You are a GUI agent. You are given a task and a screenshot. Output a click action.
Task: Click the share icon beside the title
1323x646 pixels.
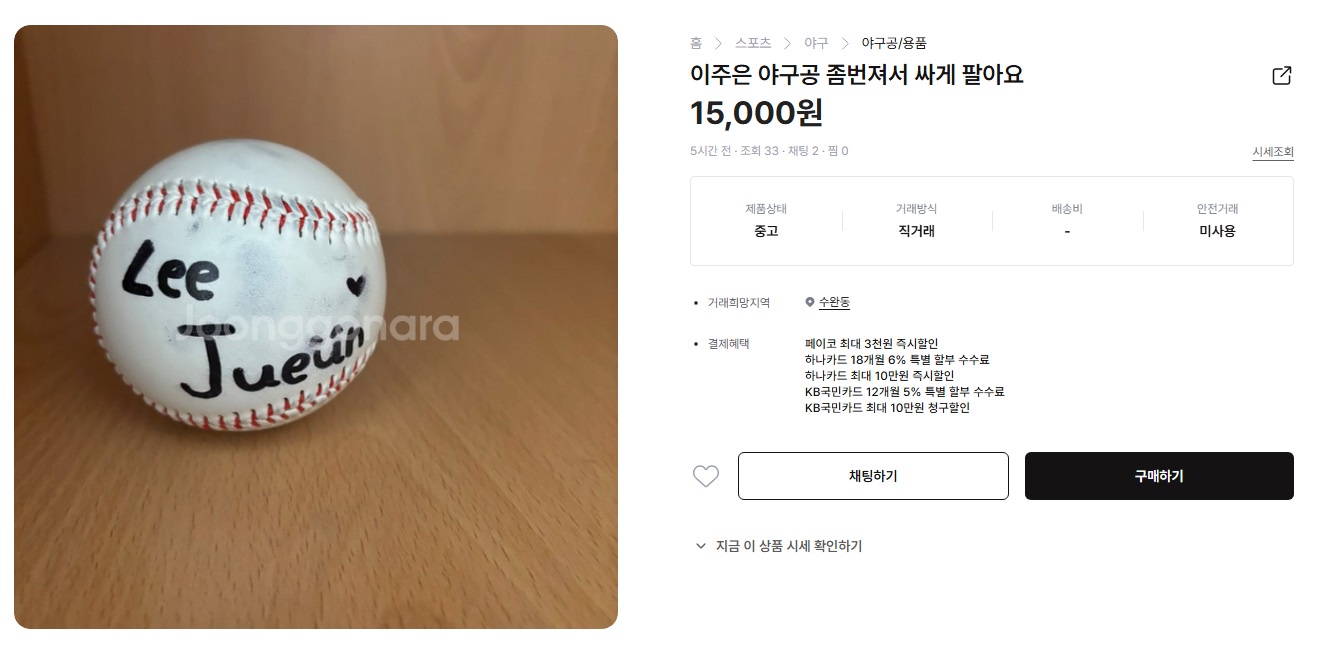1281,76
